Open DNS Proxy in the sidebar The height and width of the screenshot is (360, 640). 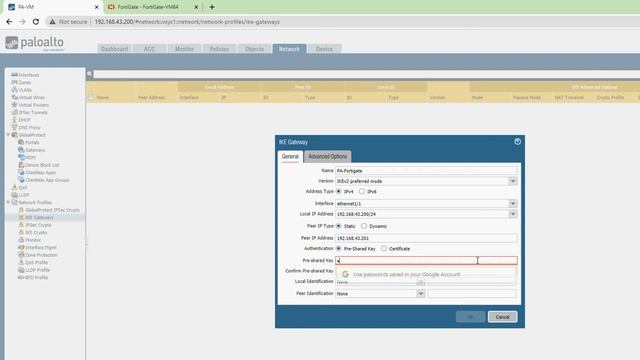click(x=29, y=127)
